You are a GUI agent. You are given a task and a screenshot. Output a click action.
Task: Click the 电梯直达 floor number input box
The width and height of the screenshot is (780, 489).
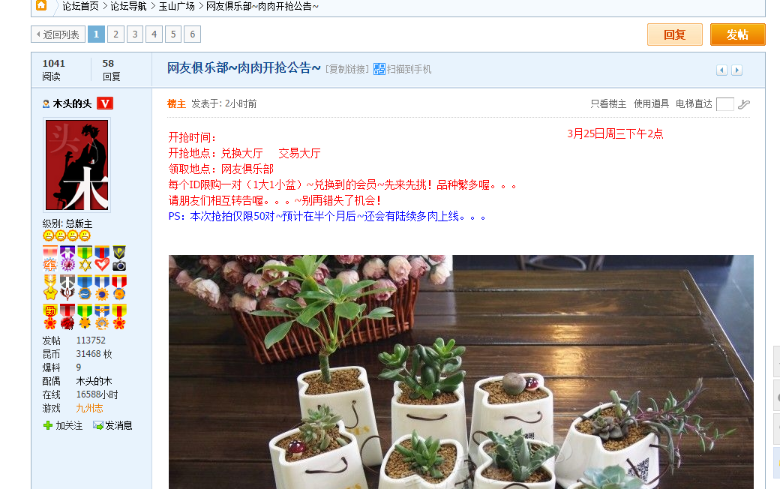pos(724,104)
